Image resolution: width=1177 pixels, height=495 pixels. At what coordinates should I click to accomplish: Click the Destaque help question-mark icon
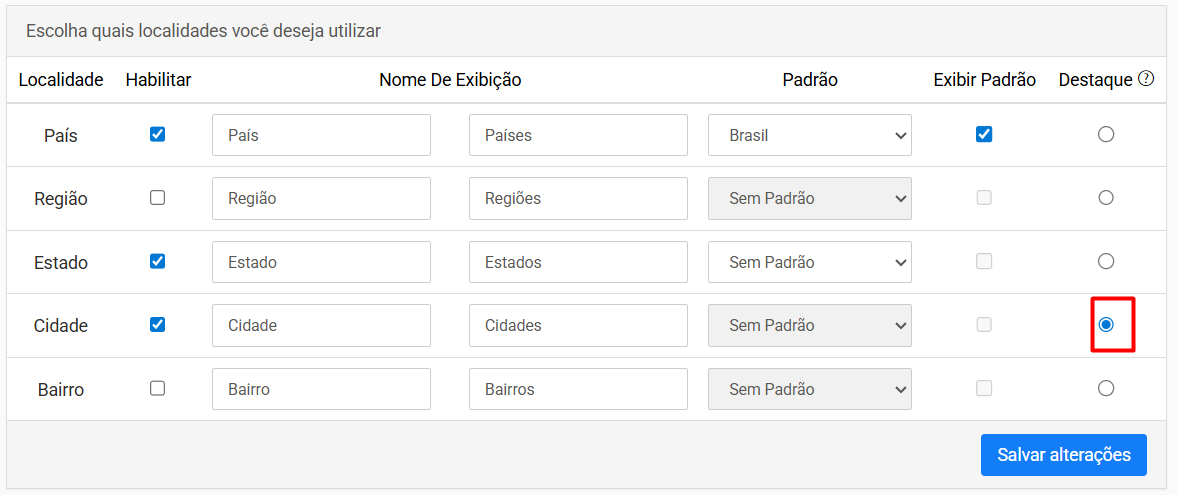coord(1145,78)
